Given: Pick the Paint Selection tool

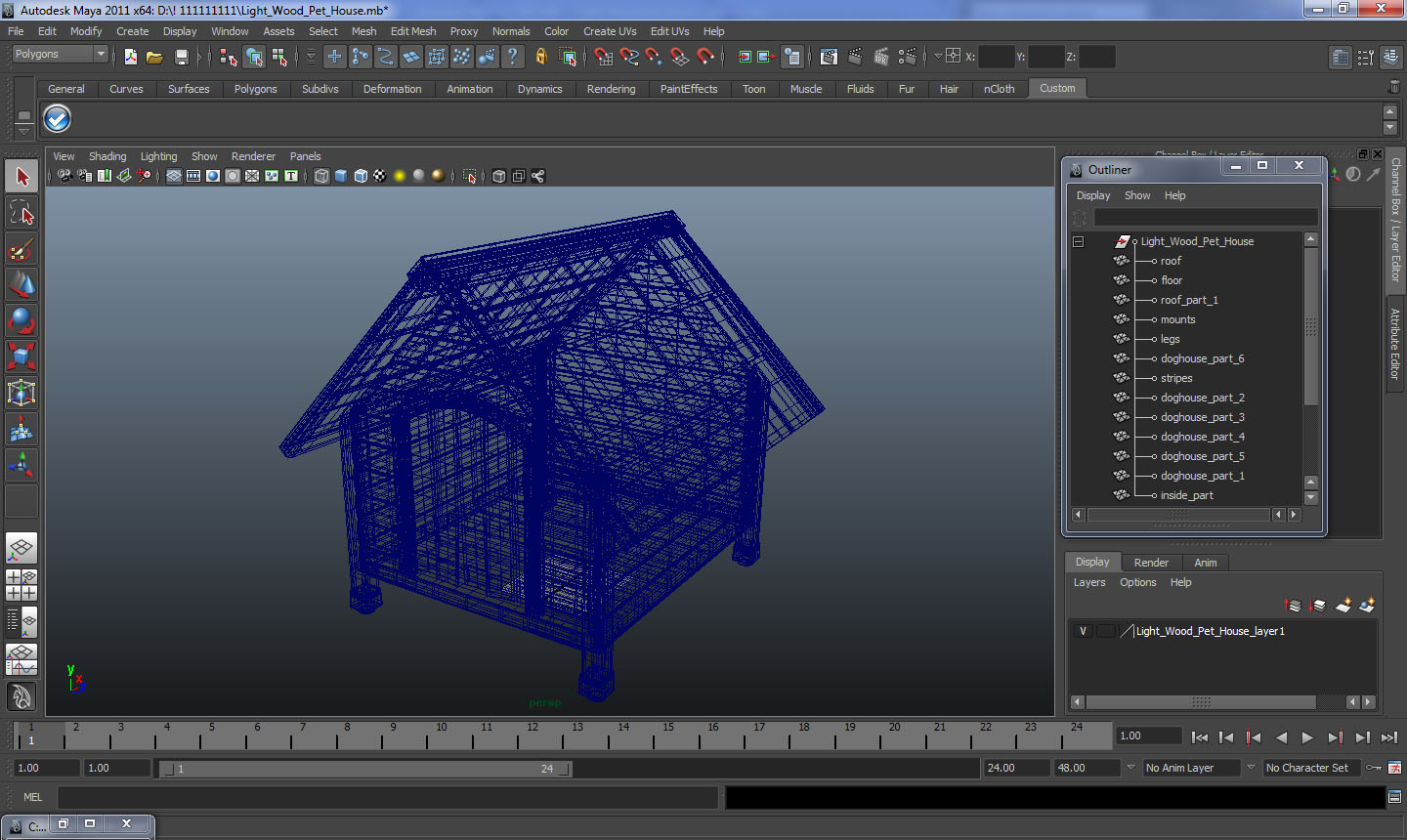Looking at the screenshot, I should pos(21,249).
